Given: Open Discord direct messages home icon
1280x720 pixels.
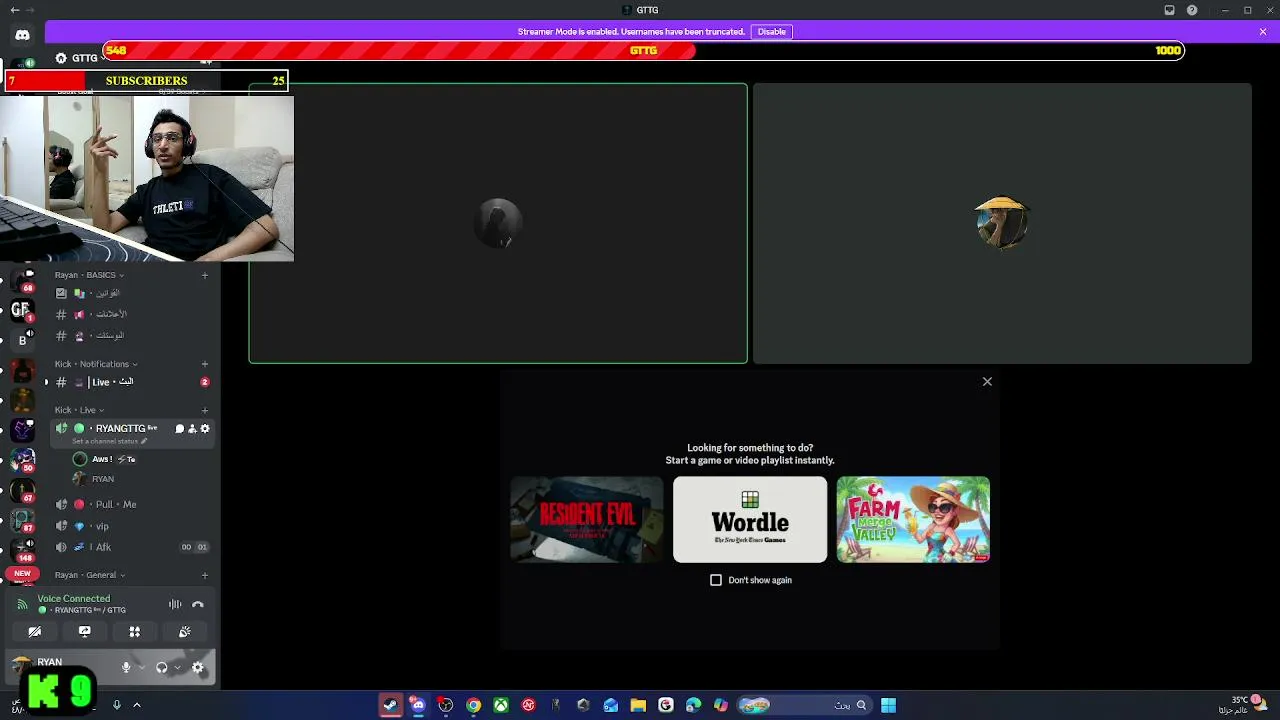Looking at the screenshot, I should tap(22, 35).
